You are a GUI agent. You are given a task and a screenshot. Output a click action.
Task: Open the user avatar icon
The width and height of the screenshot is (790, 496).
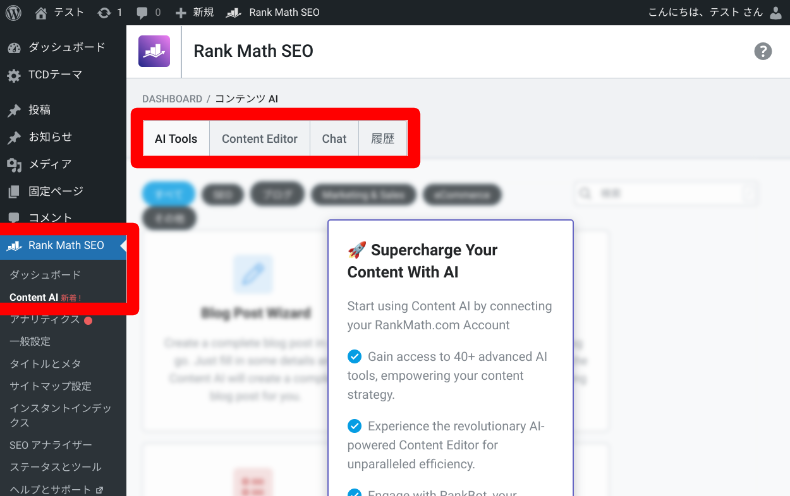point(777,12)
